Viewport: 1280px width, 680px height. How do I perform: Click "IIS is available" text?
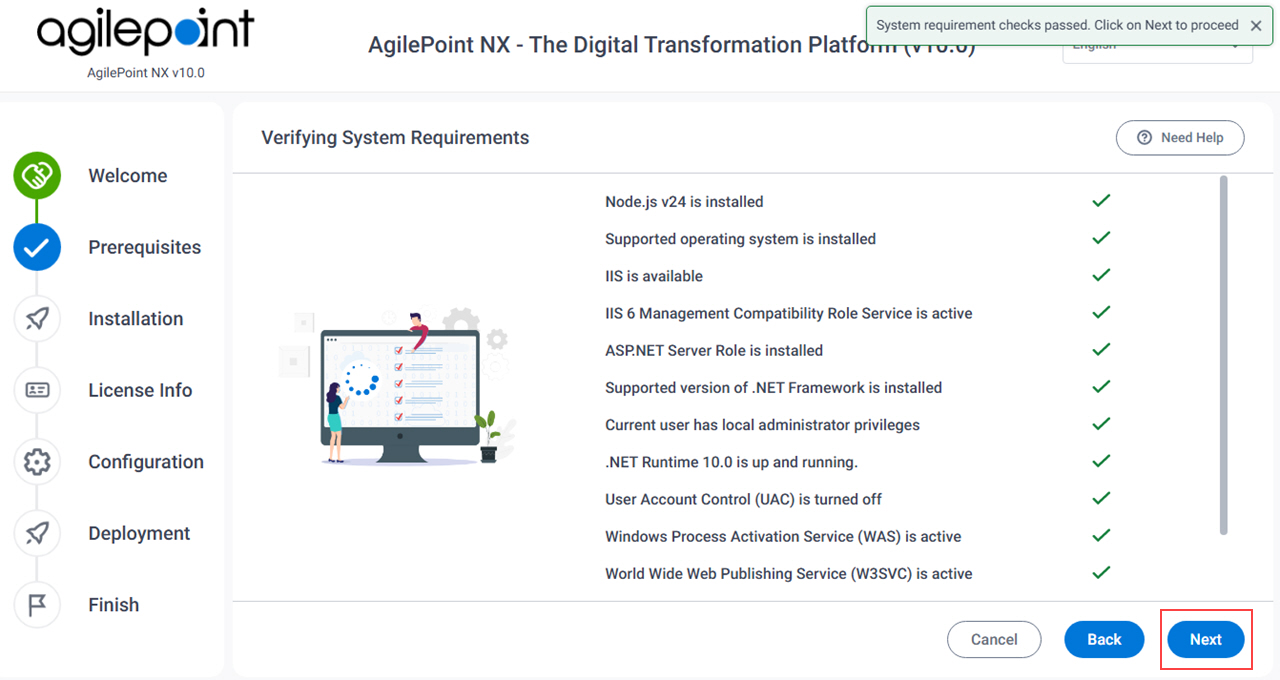[654, 276]
